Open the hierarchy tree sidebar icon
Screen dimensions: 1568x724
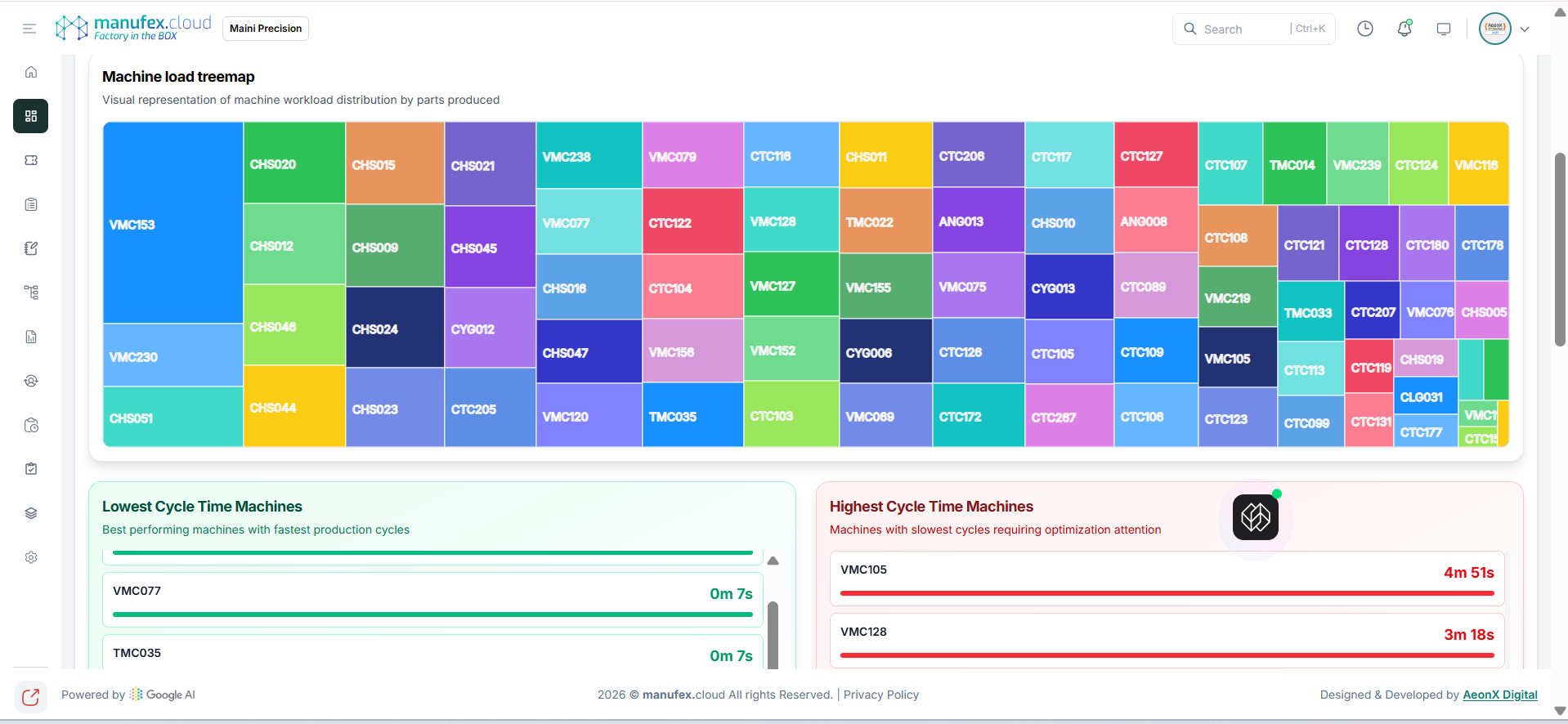tap(31, 293)
